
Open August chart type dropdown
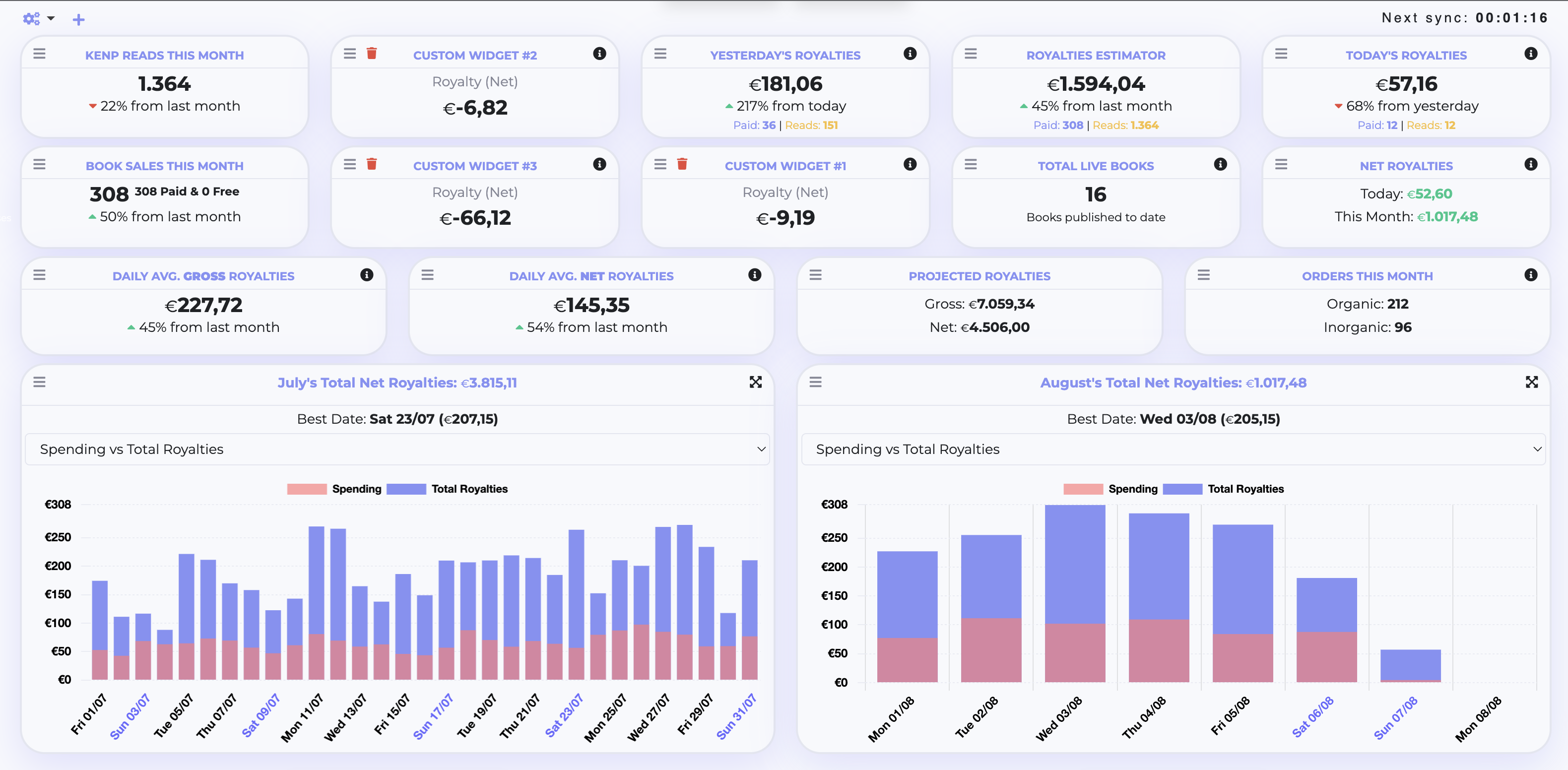click(1174, 449)
